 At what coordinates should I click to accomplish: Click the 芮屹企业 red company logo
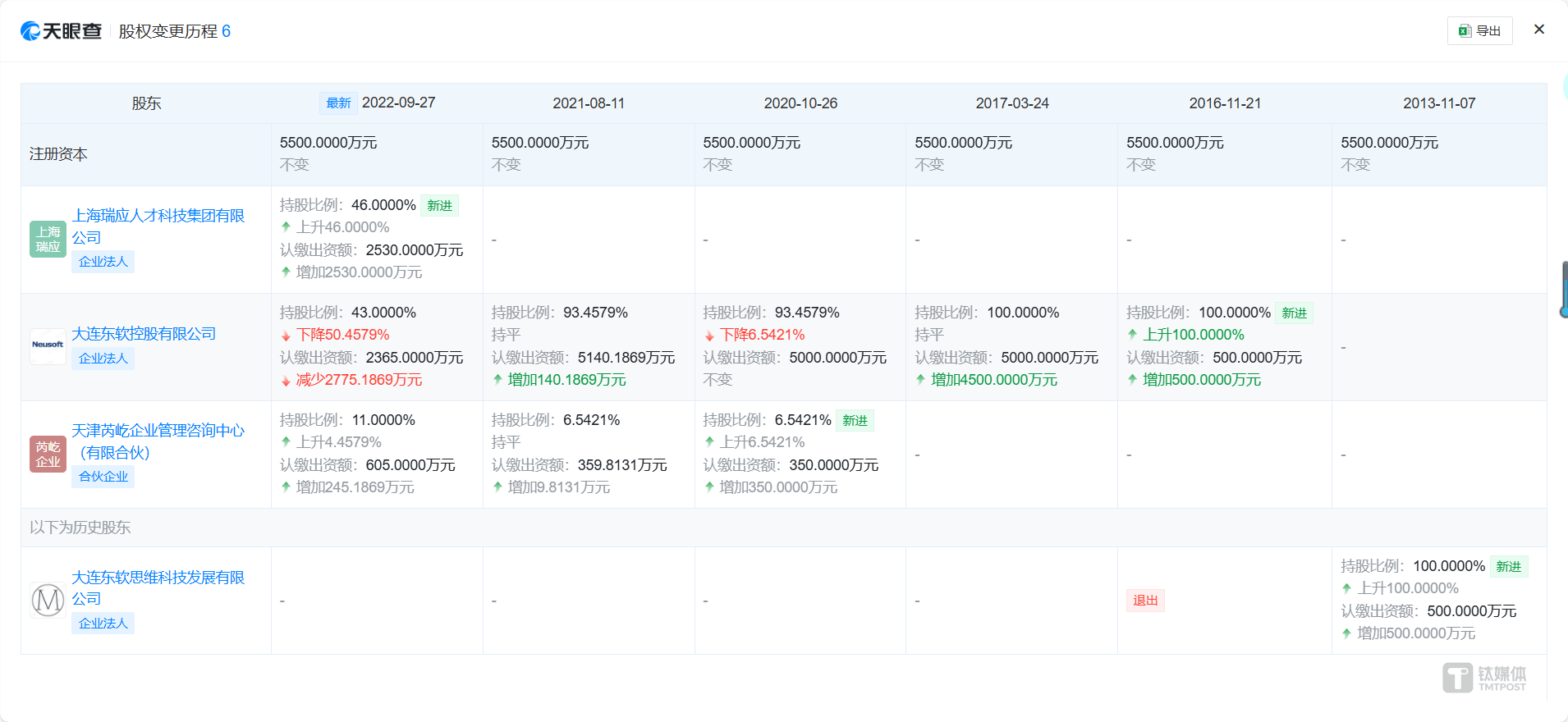pyautogui.click(x=48, y=454)
